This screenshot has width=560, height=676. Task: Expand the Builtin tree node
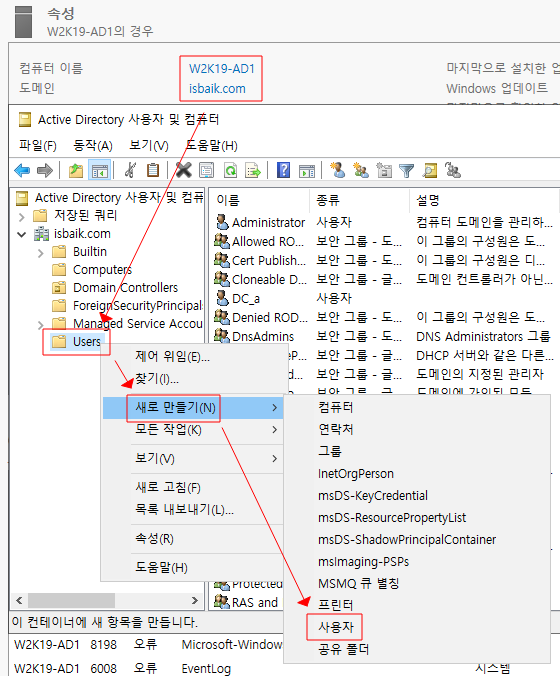coord(41,253)
